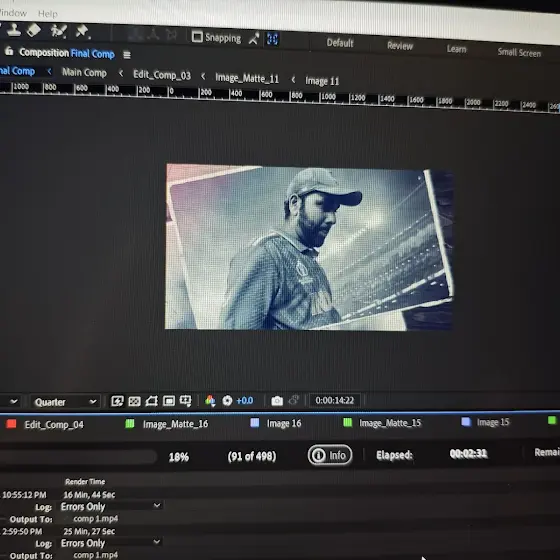Image resolution: width=560 pixels, height=560 pixels.
Task: Select the Eraser tool
Action: click(34, 30)
